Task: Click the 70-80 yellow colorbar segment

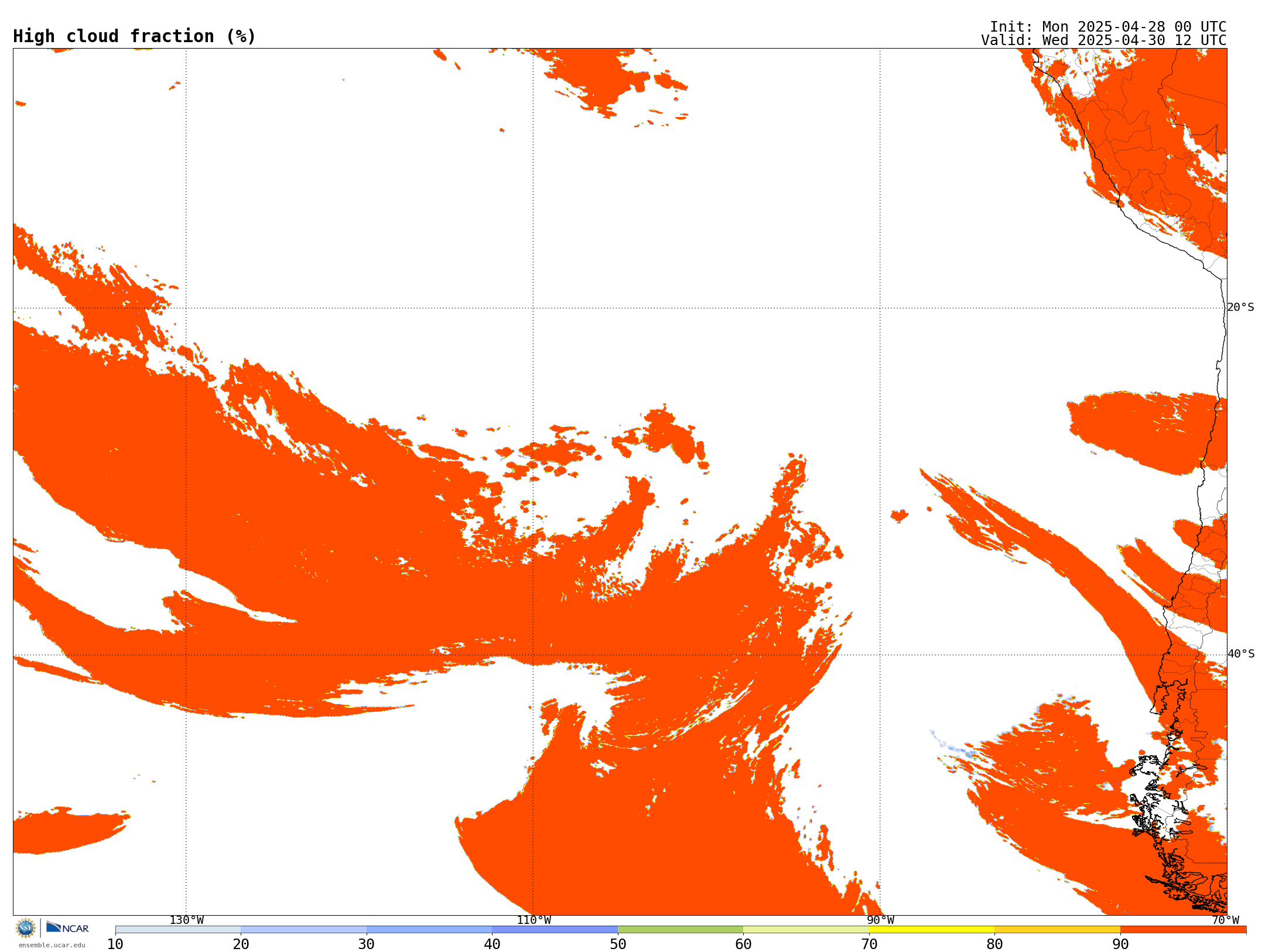Action: (x=932, y=930)
